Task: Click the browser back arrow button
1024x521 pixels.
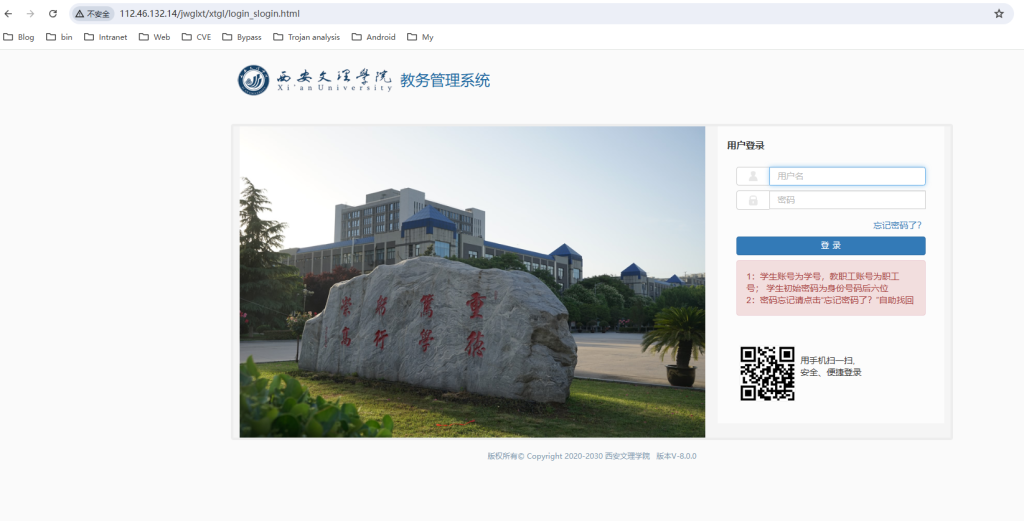Action: (x=9, y=14)
